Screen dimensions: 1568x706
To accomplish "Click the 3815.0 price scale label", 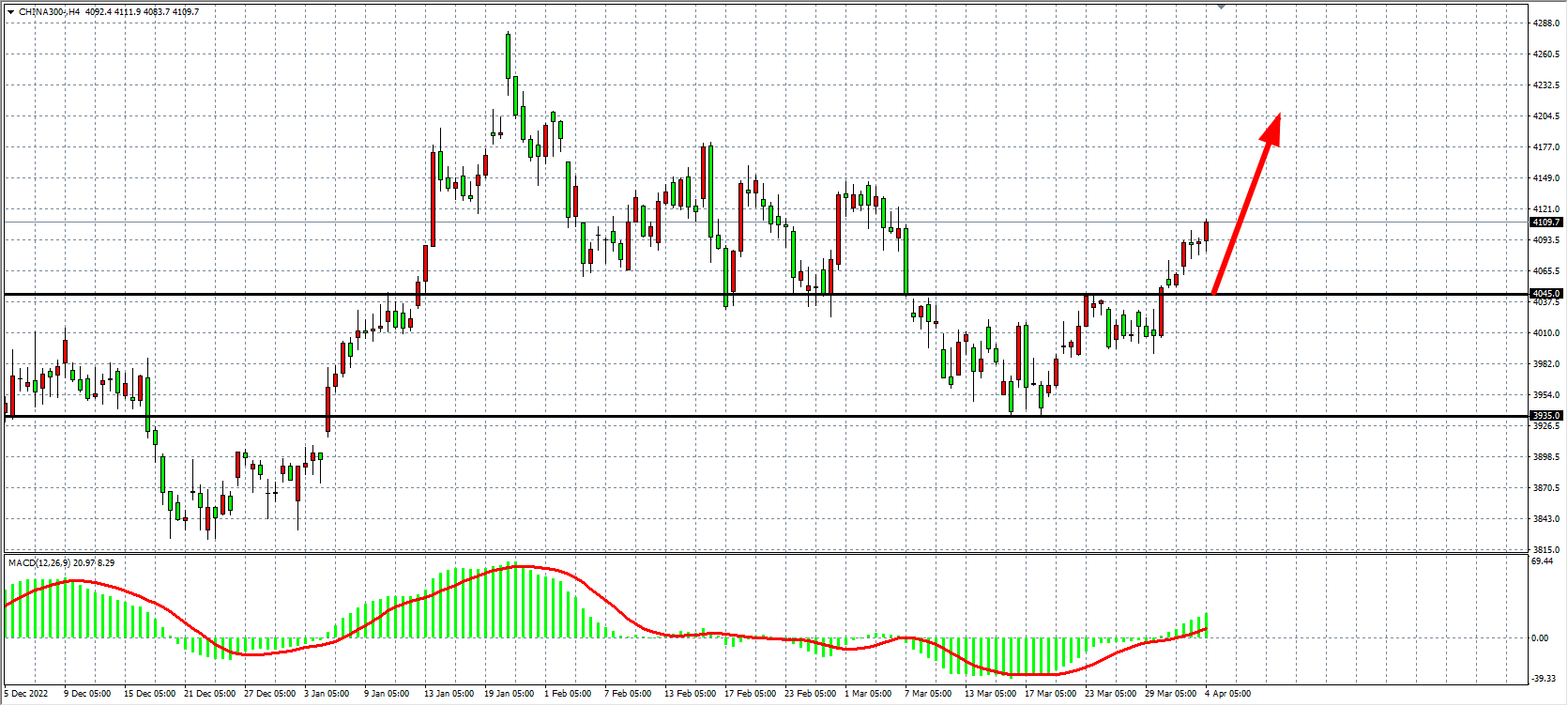I will tap(1545, 549).
